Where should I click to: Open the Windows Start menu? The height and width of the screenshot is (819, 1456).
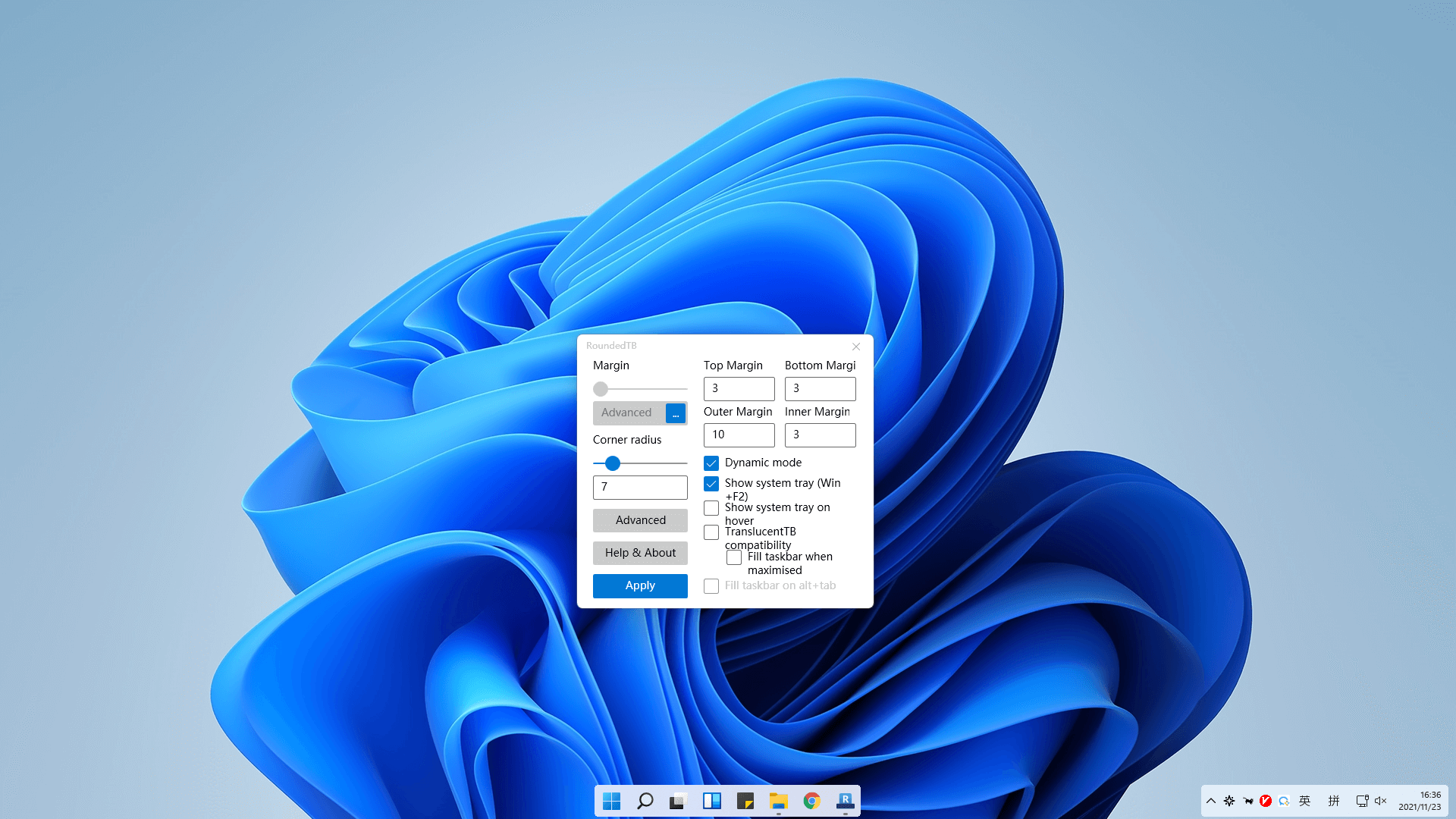click(611, 801)
